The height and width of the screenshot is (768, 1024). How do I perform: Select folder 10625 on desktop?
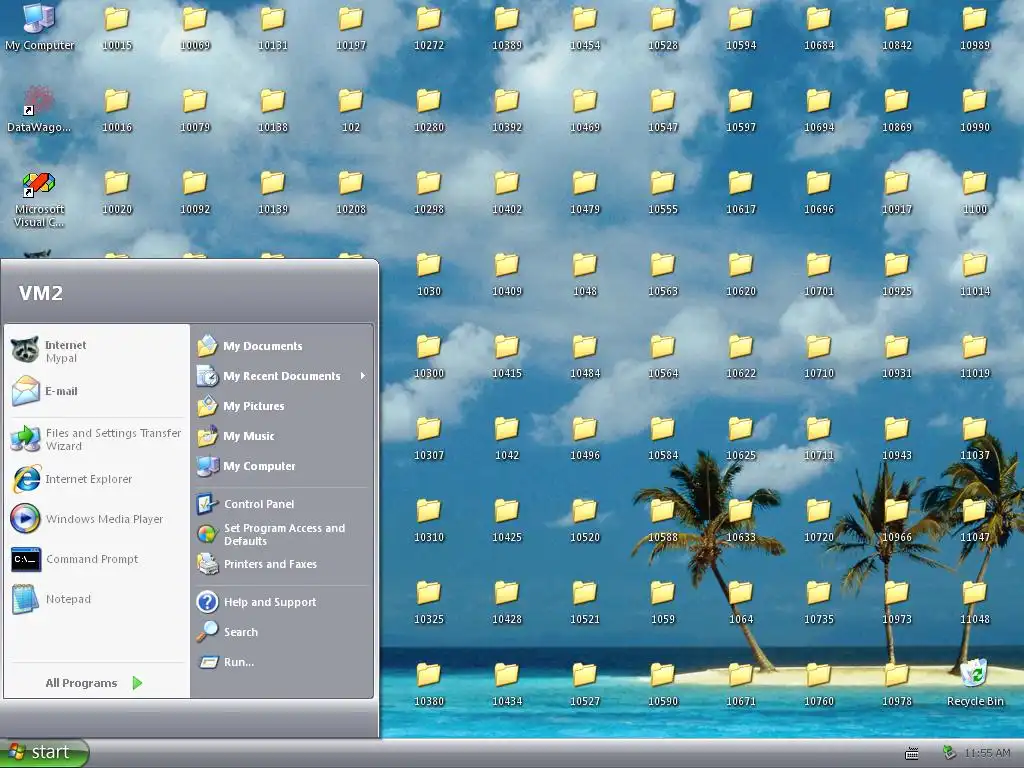coord(741,438)
